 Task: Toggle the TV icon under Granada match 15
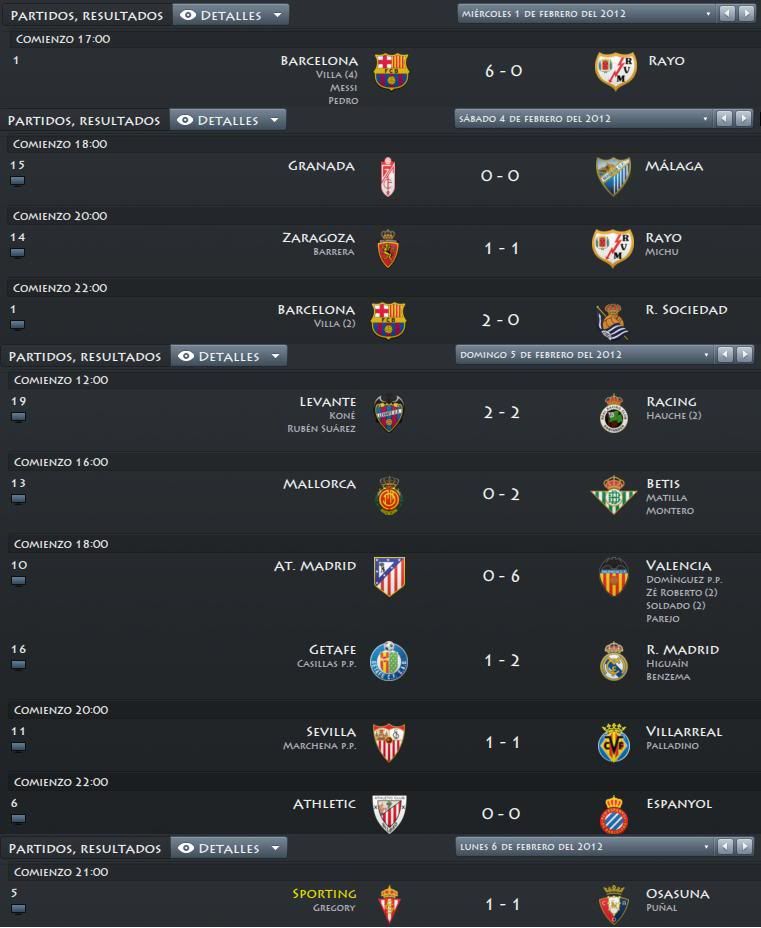point(17,181)
